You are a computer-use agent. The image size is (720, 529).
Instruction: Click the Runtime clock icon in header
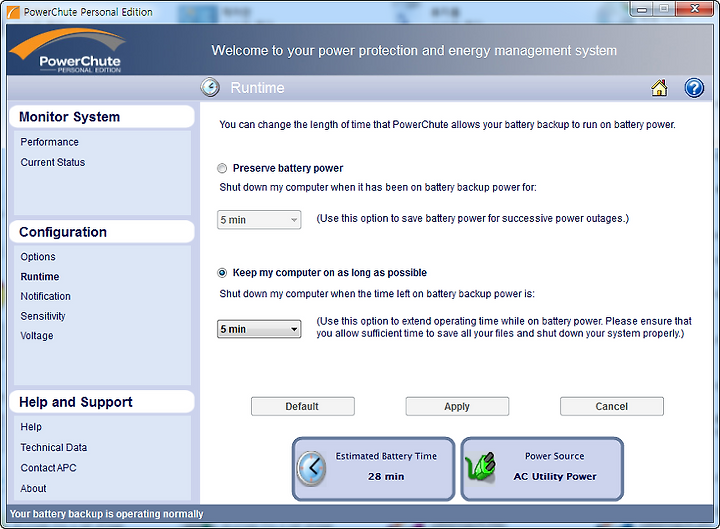(210, 87)
